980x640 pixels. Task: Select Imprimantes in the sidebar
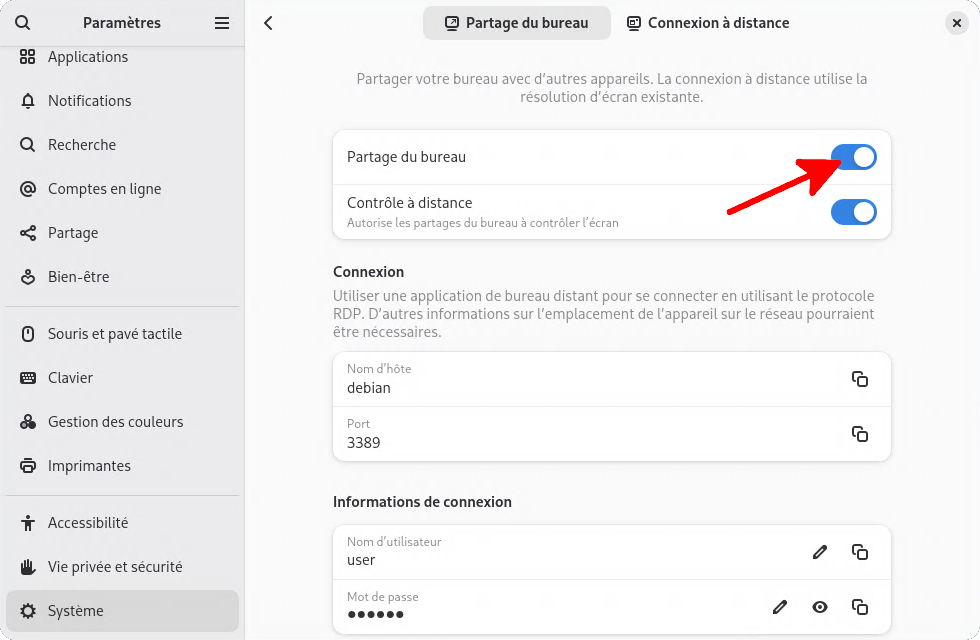[89, 466]
